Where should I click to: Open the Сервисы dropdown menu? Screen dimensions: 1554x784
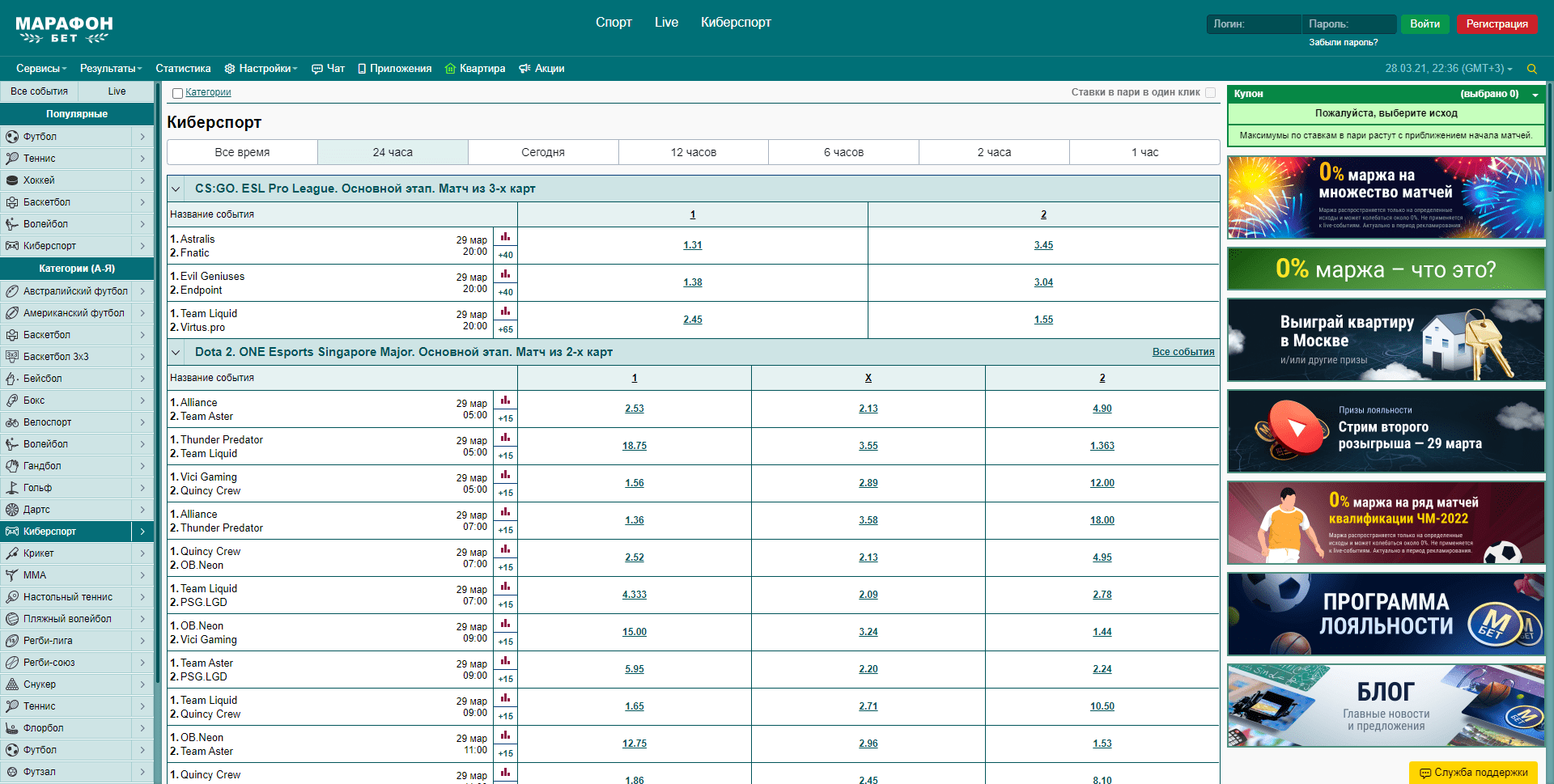[41, 69]
